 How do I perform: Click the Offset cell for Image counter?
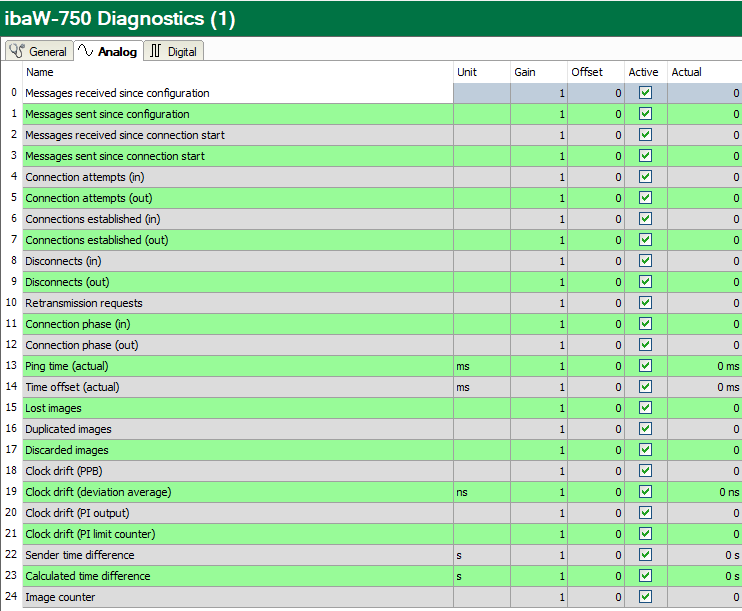[596, 597]
